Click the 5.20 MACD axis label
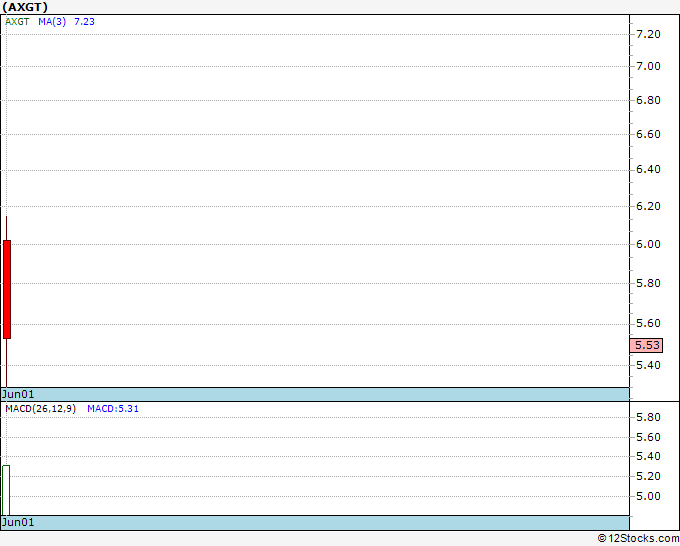This screenshot has width=680, height=546. [648, 476]
